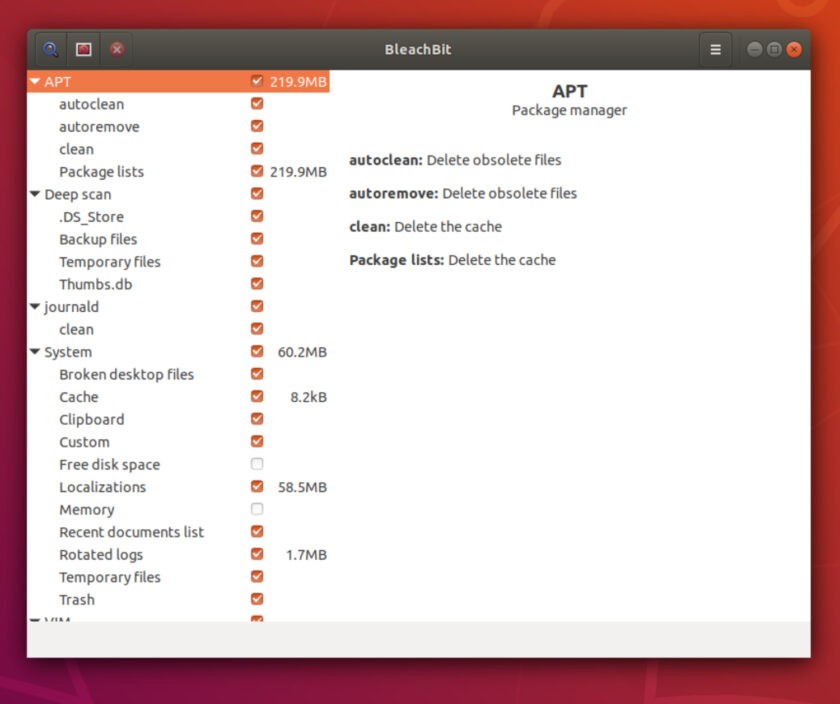Uncheck the Backup files checkbox
The width and height of the screenshot is (840, 704).
tap(257, 238)
